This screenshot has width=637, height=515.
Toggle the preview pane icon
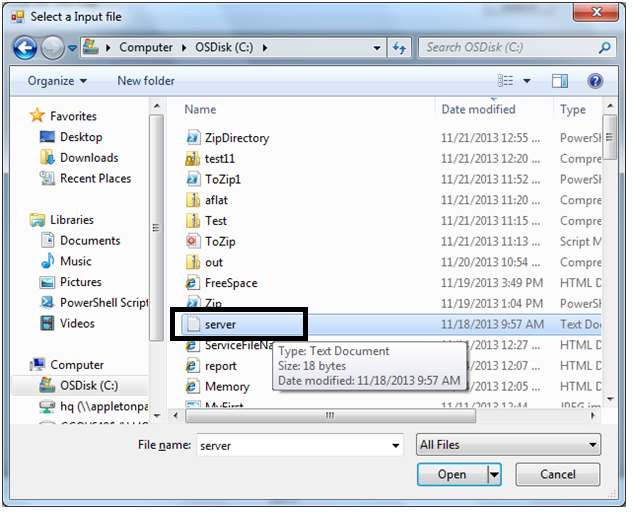coord(560,81)
